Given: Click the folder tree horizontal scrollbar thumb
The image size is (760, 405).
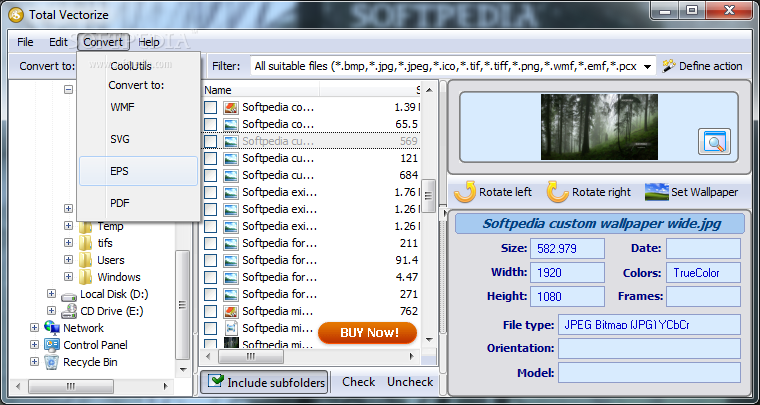Looking at the screenshot, I should 71,386.
